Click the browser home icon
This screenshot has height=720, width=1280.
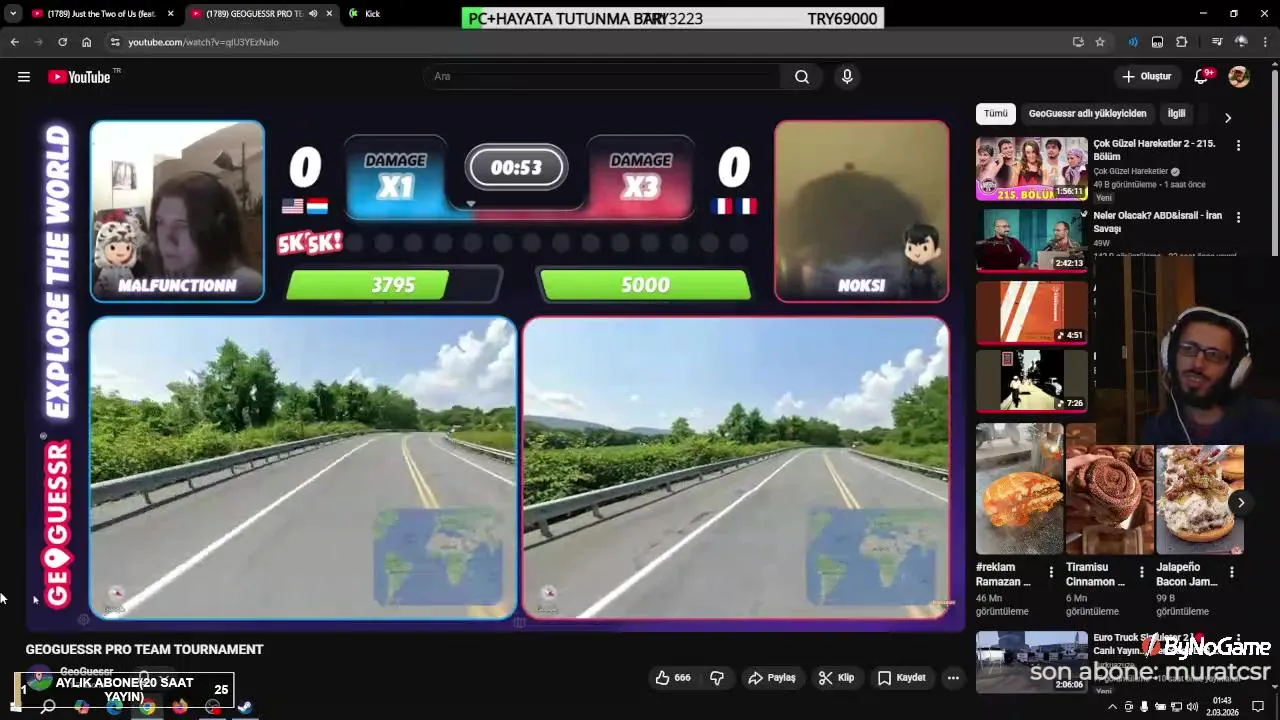[x=87, y=42]
